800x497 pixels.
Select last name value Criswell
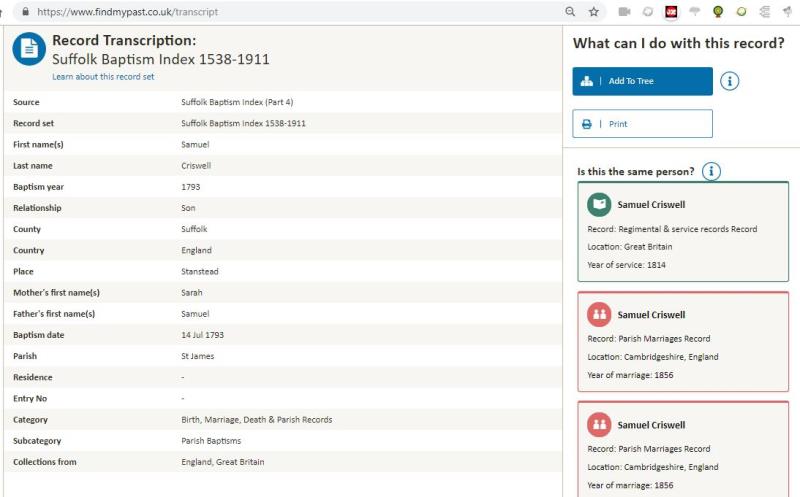(196, 166)
